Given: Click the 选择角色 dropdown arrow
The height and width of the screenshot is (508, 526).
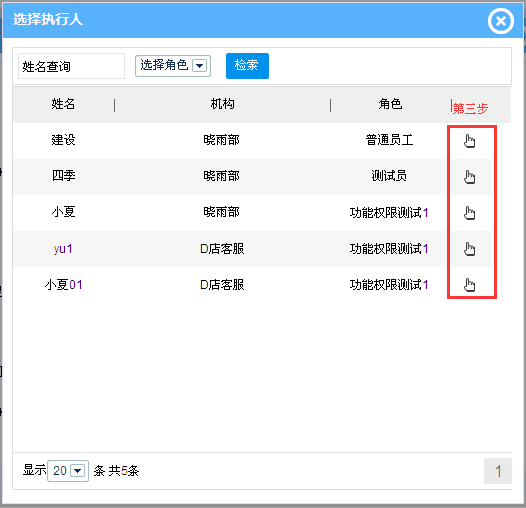Looking at the screenshot, I should 199,65.
